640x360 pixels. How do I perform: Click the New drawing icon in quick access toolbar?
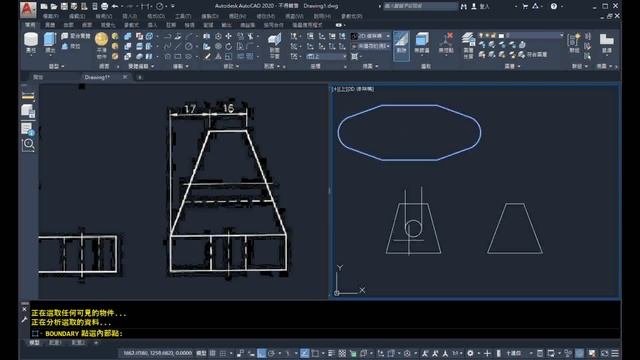tap(44, 6)
